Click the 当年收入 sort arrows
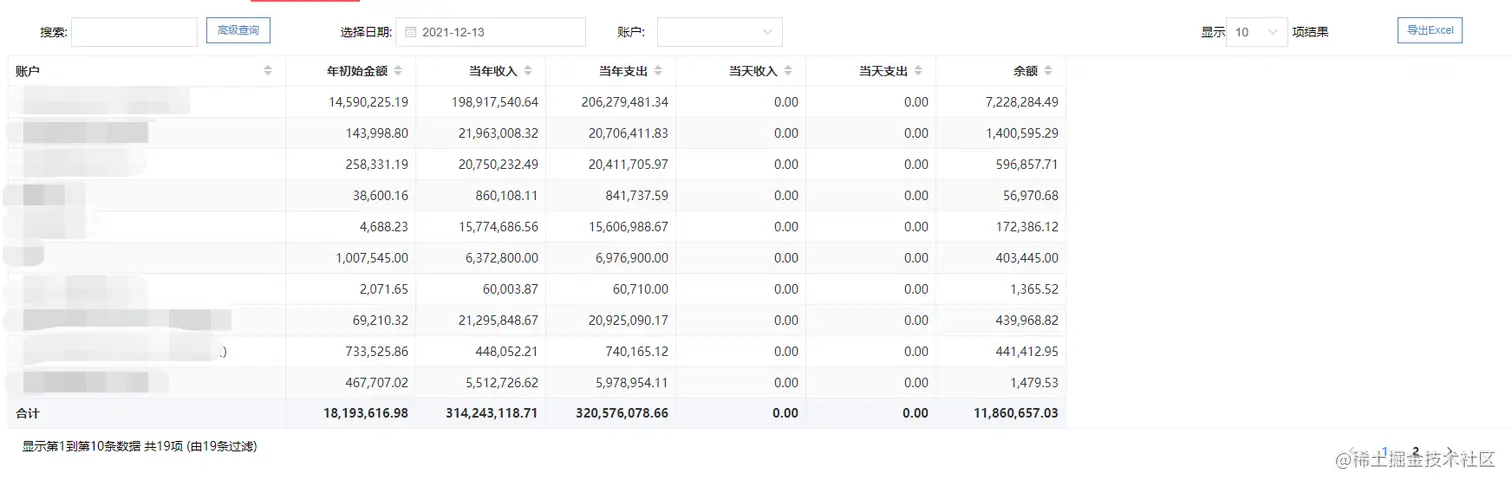The image size is (1512, 486). pyautogui.click(x=528, y=71)
